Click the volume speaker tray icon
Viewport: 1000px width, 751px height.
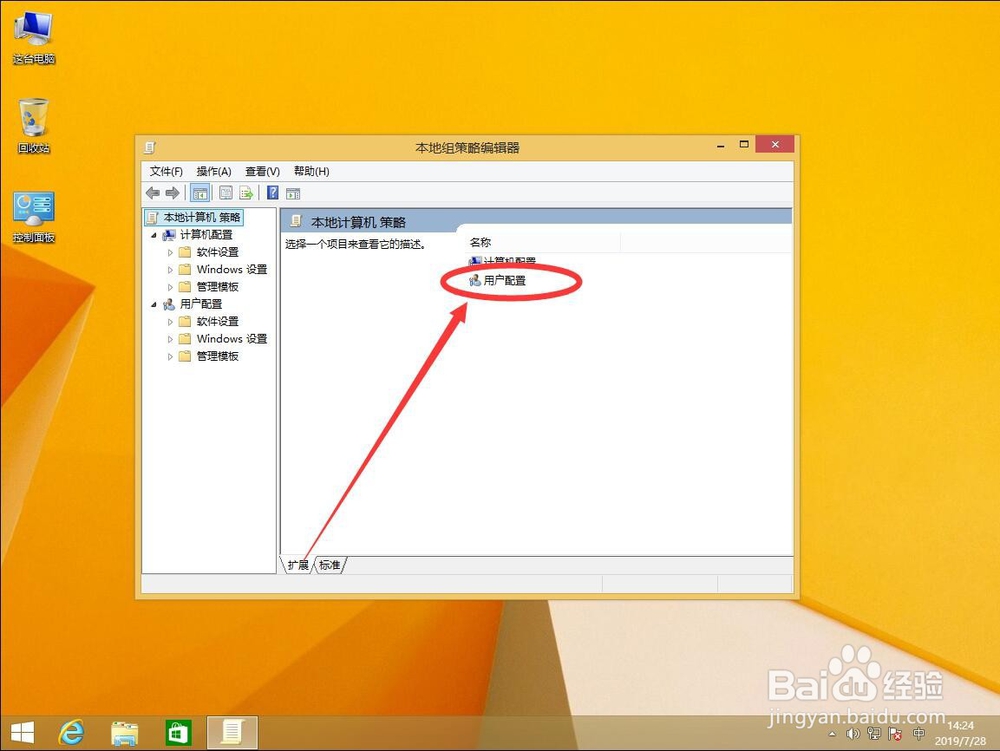coord(853,734)
